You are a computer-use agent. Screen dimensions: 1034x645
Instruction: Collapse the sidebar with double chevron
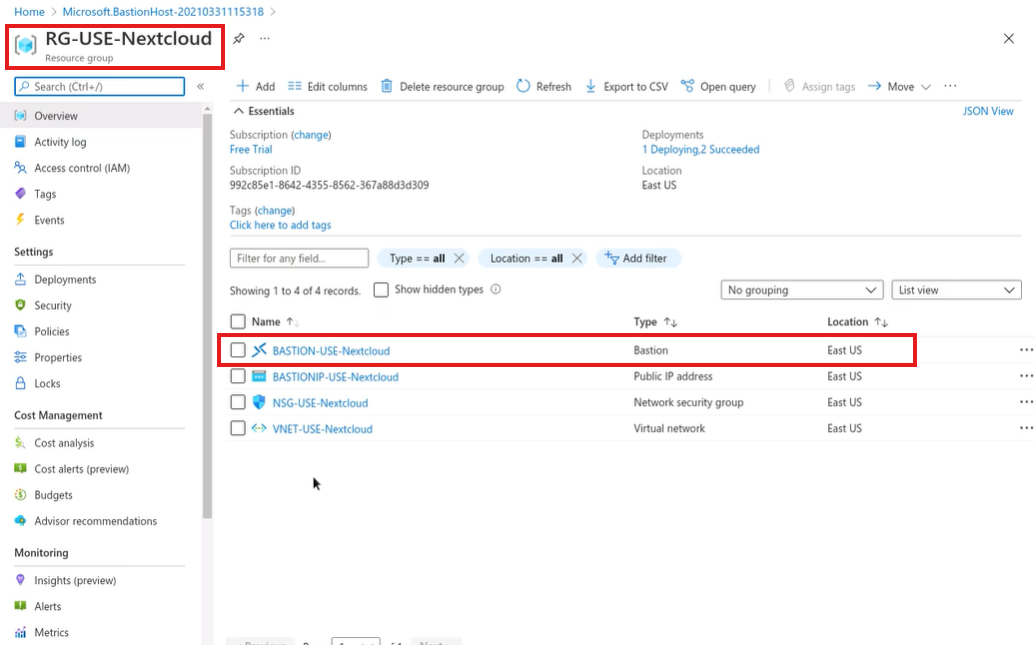(x=200, y=86)
